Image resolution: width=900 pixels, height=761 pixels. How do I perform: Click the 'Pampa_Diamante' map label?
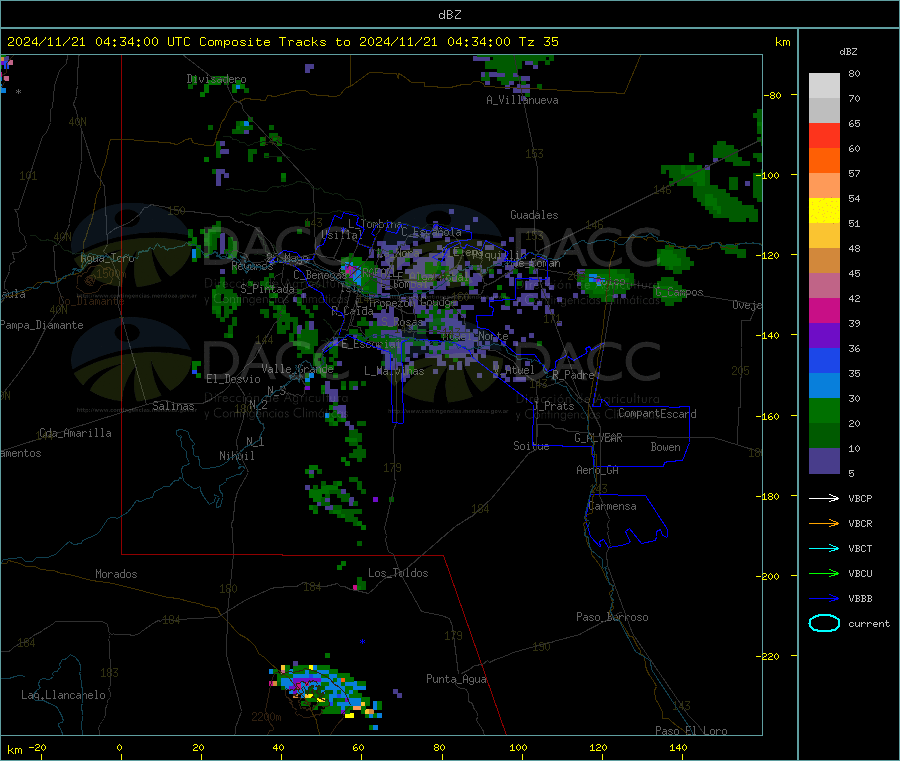(x=42, y=325)
